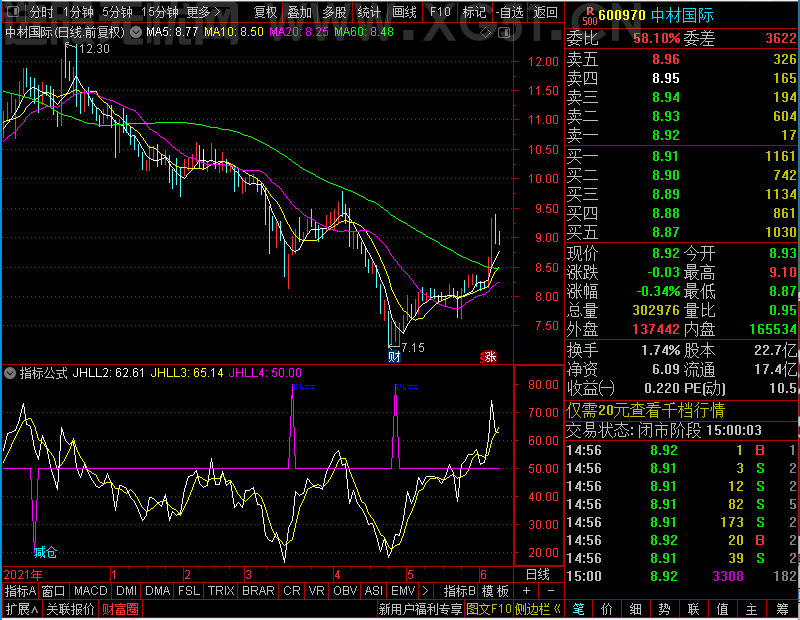Viewport: 800px width, 620px height.
Task: Click the 指标A indicator button
Action: pyautogui.click(x=20, y=591)
